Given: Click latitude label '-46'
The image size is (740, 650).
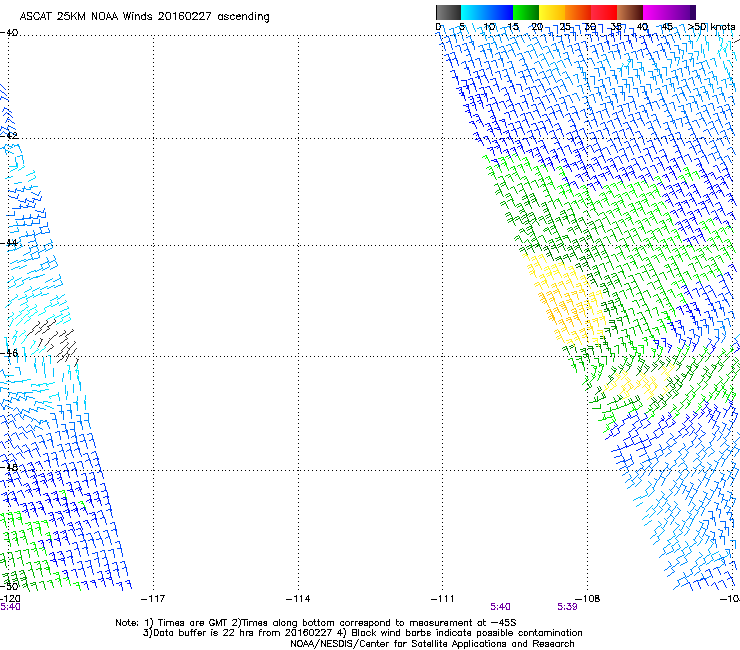Looking at the screenshot, I should point(9,353).
